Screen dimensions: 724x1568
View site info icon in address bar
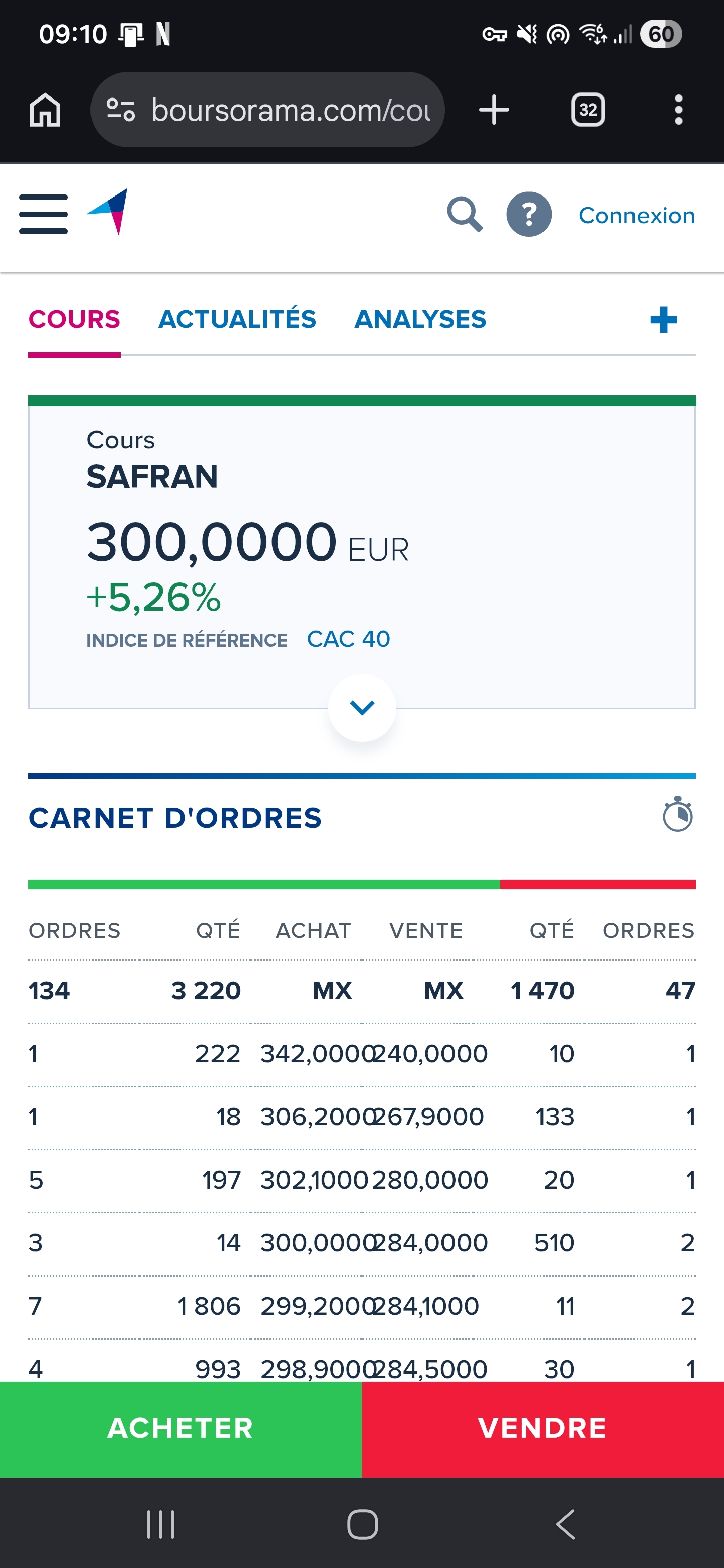click(x=121, y=110)
